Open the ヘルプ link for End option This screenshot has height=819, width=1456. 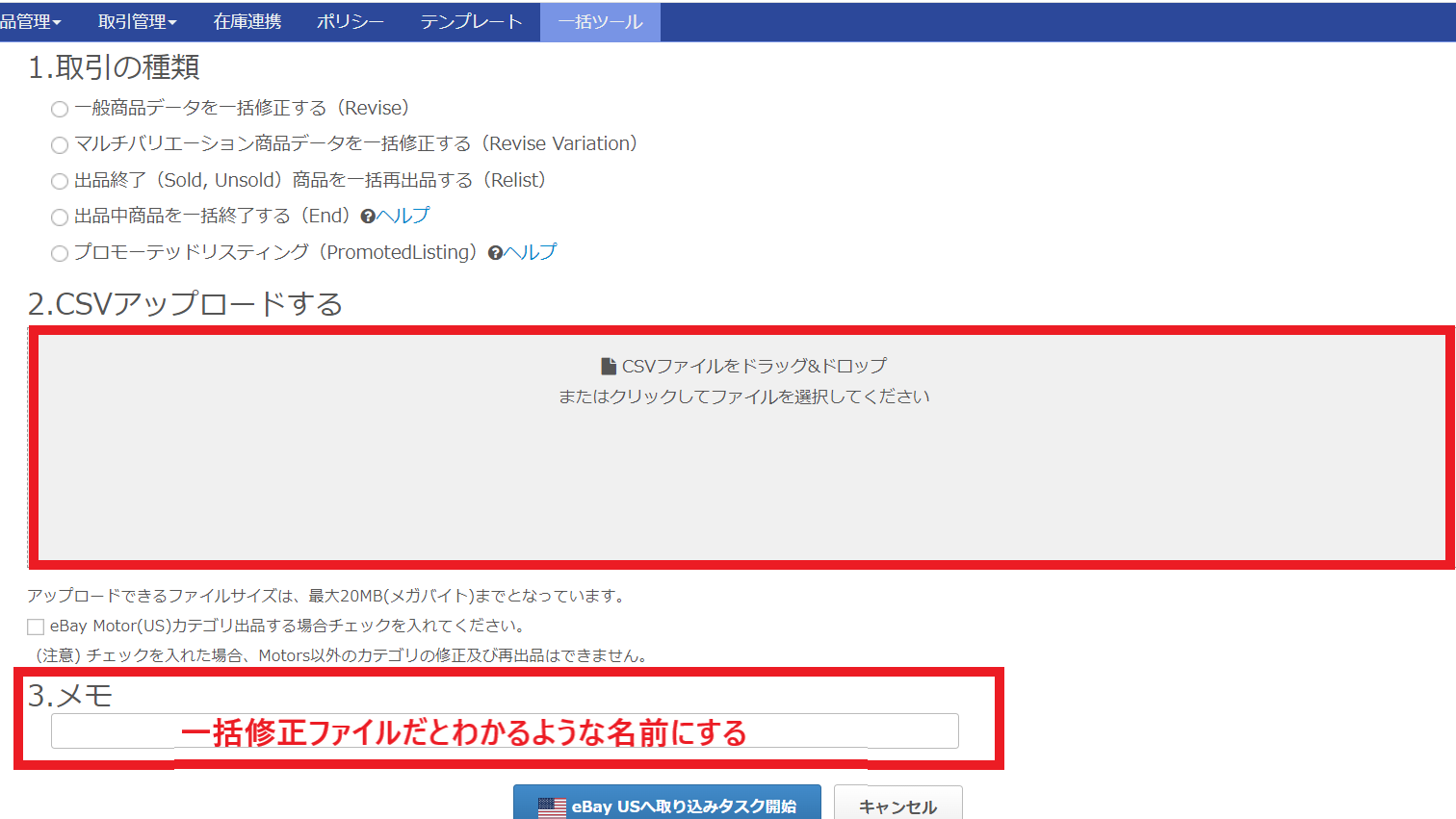(403, 217)
